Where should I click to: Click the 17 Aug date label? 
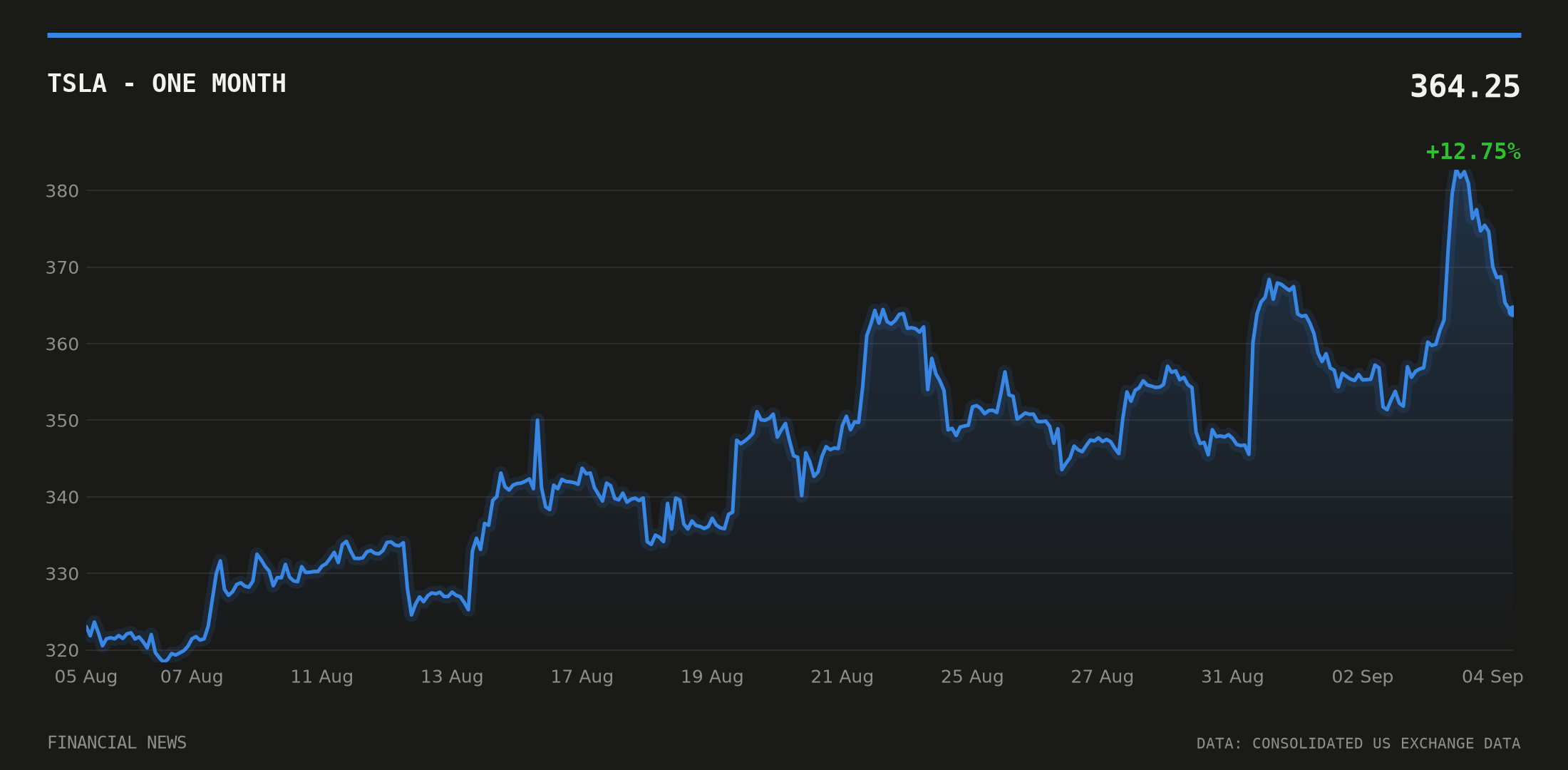(x=582, y=677)
